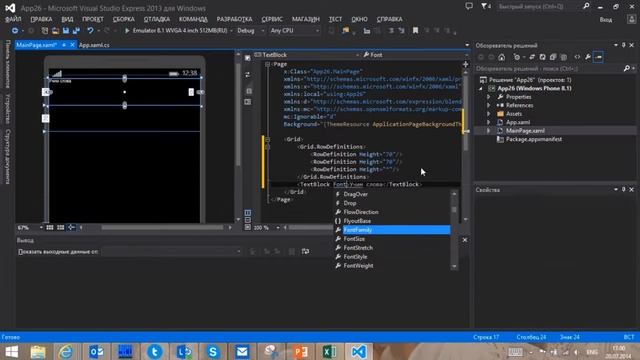Toggle word wrap icon in Output panel
Image resolution: width=640 pixels, height=360 pixels.
coord(305,251)
